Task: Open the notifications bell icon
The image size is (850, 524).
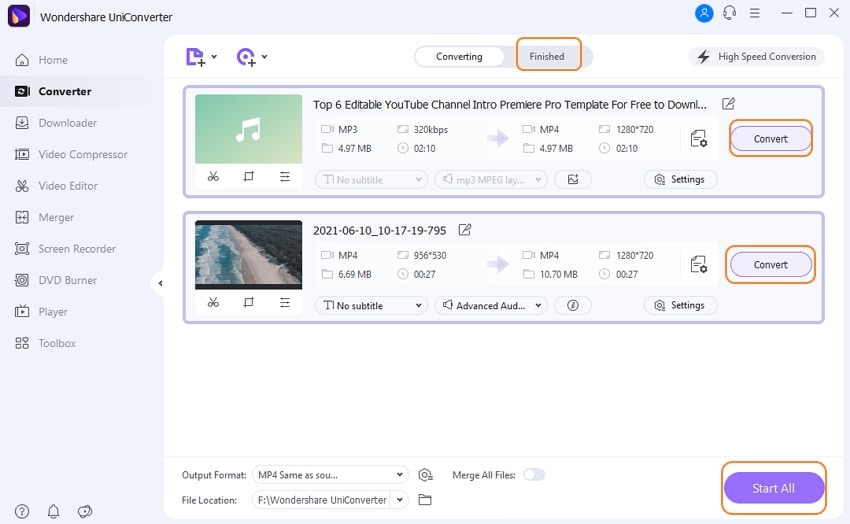Action: point(53,511)
